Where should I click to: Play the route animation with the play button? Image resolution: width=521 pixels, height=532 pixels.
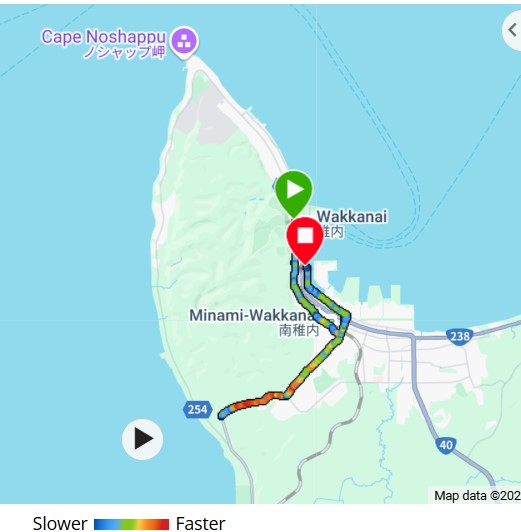pyautogui.click(x=142, y=439)
